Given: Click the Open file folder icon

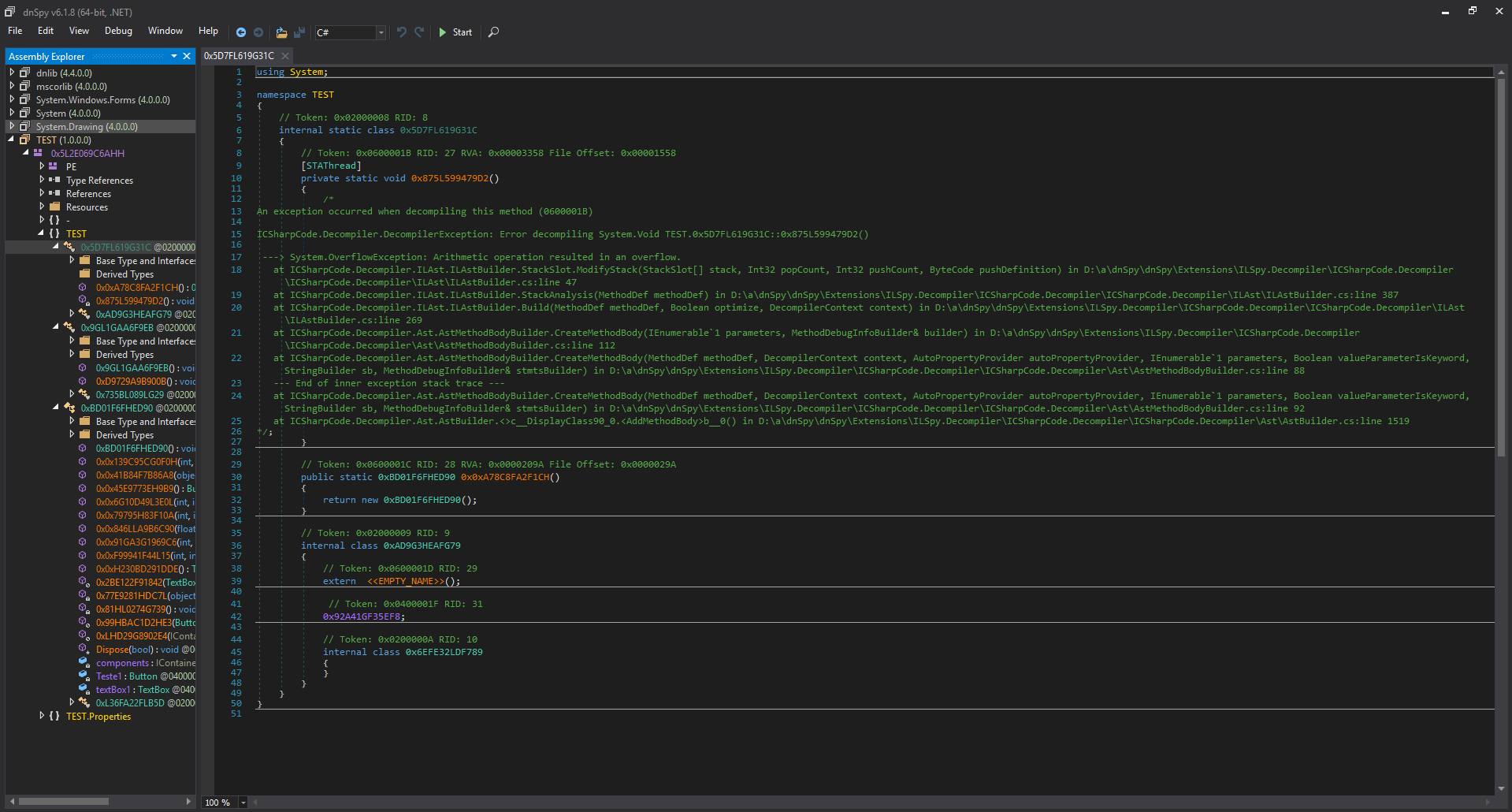Looking at the screenshot, I should click(281, 32).
